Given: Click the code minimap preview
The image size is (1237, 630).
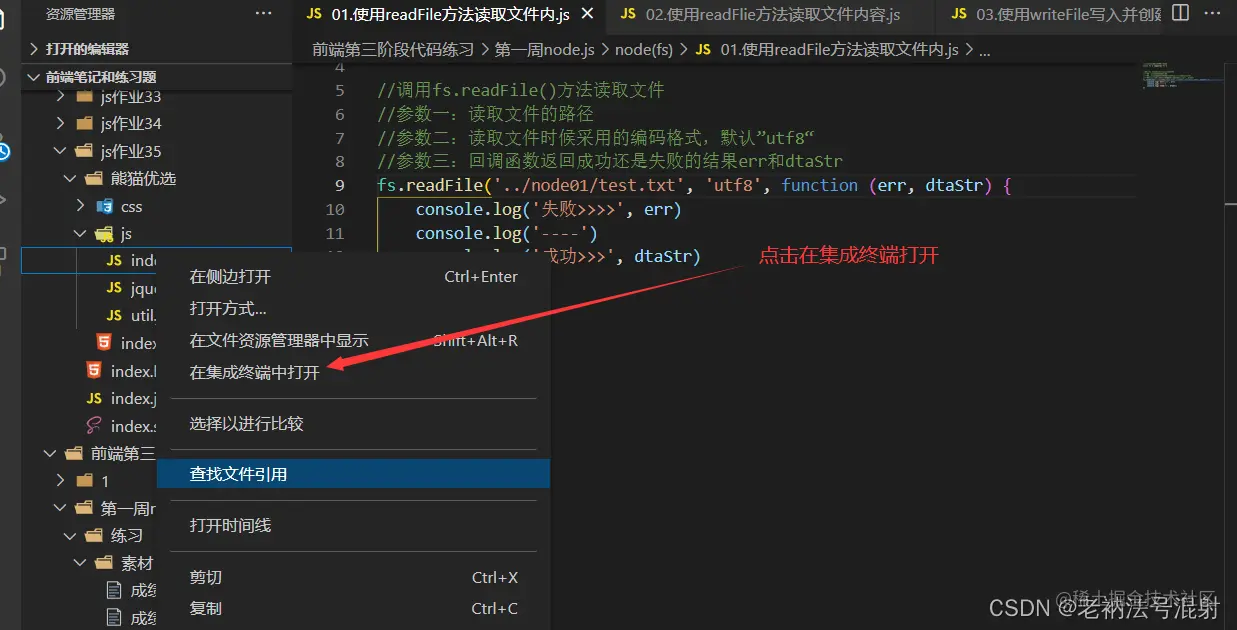Looking at the screenshot, I should 1182,76.
